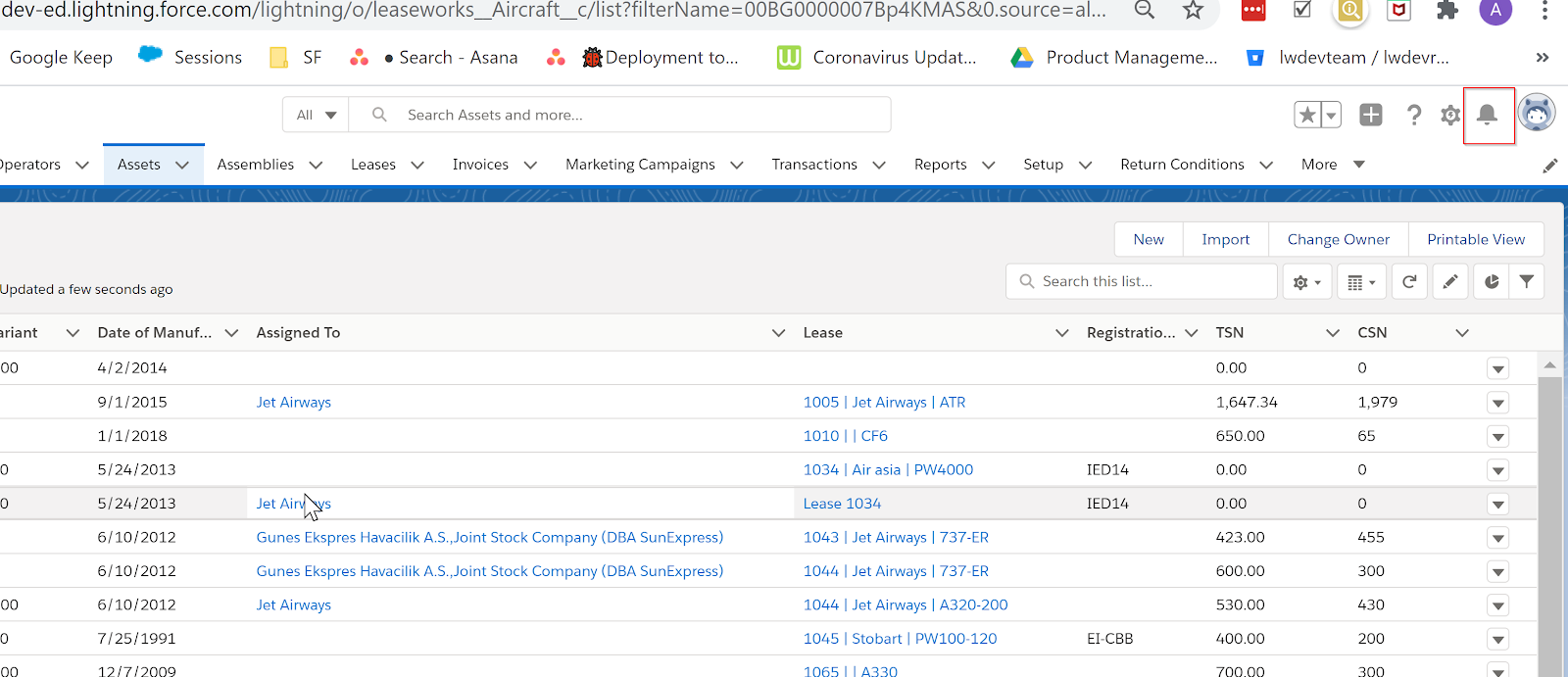Select the Assets tab
Screen dimensions: 1568x677
[139, 165]
